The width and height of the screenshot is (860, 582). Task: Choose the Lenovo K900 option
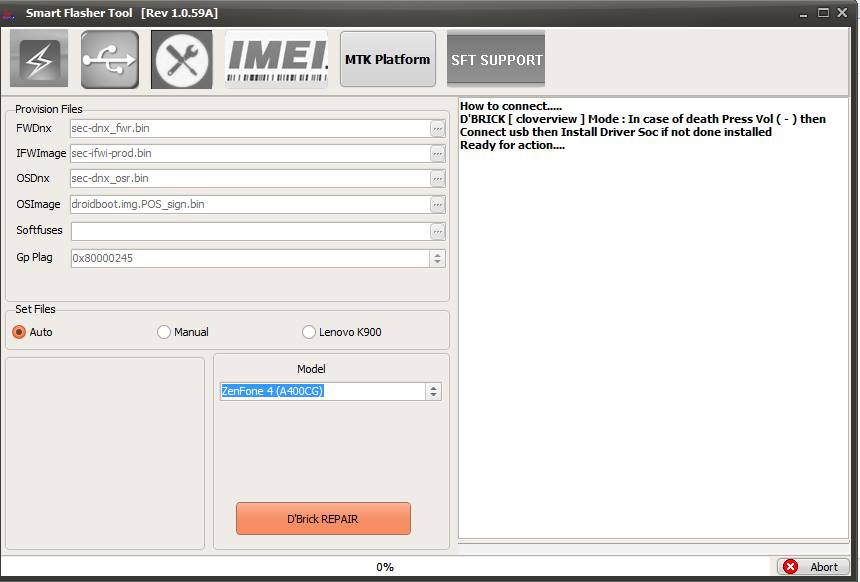click(x=309, y=331)
